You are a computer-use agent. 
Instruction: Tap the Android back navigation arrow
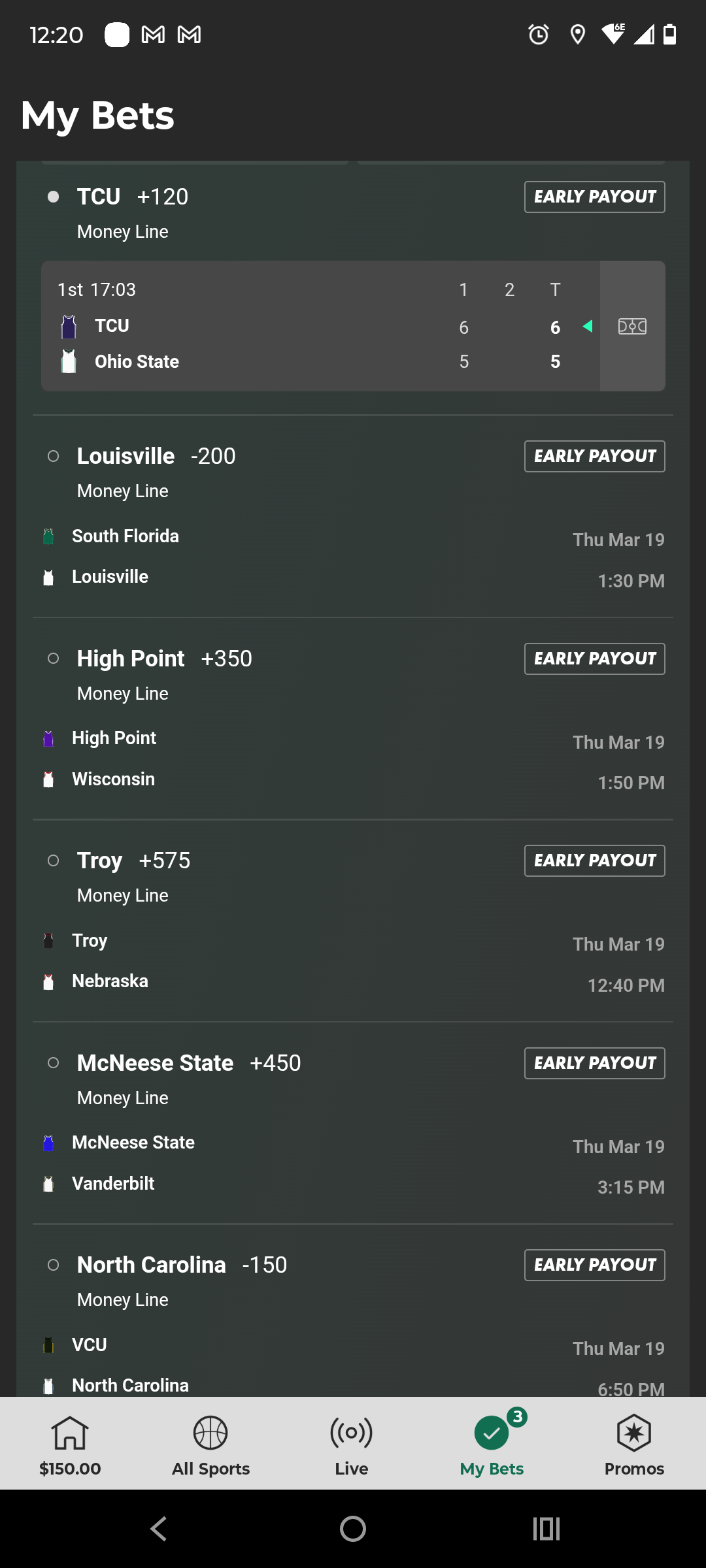coord(159,1529)
